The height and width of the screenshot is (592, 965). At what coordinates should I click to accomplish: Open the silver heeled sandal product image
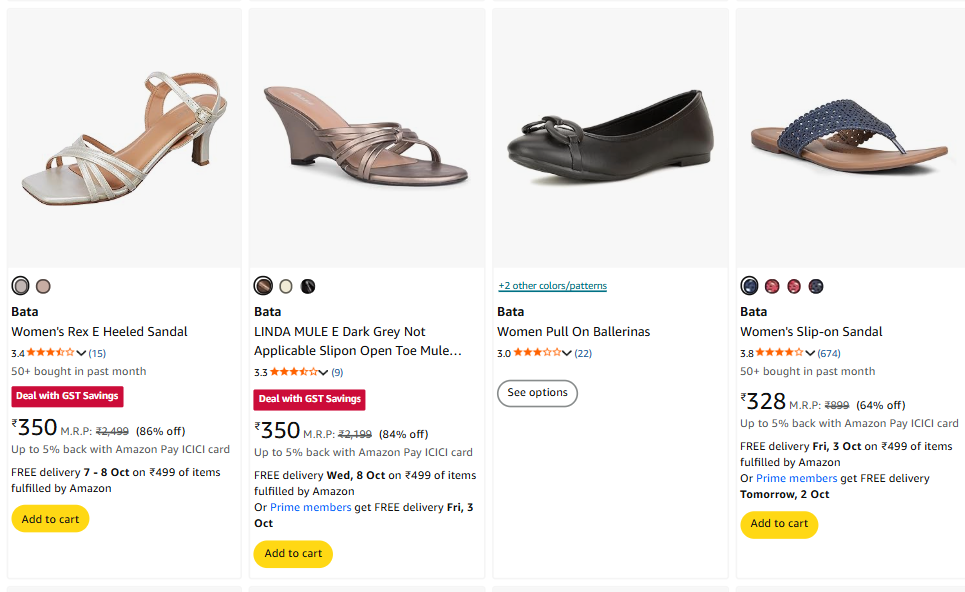[124, 137]
